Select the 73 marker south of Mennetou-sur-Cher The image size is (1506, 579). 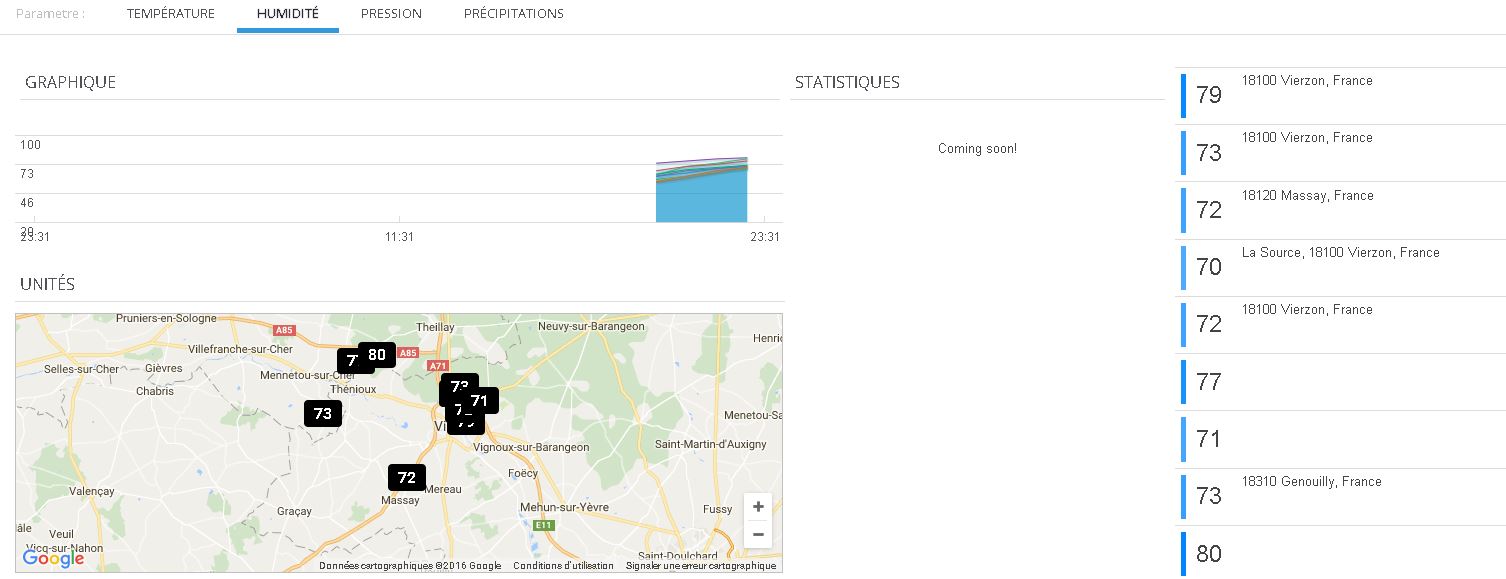(322, 413)
